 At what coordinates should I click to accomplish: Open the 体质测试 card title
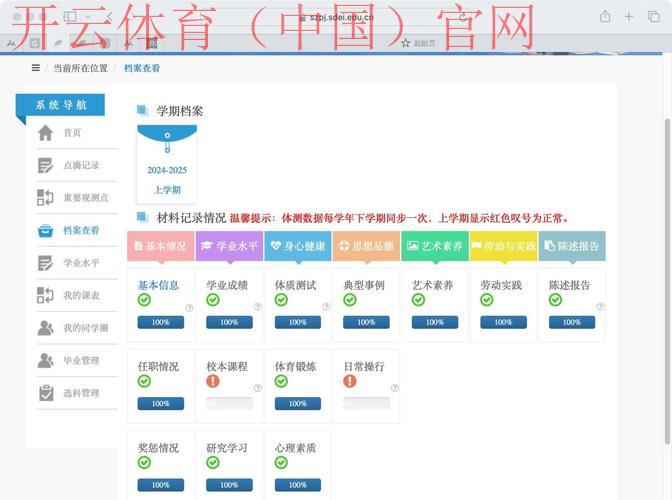point(296,285)
